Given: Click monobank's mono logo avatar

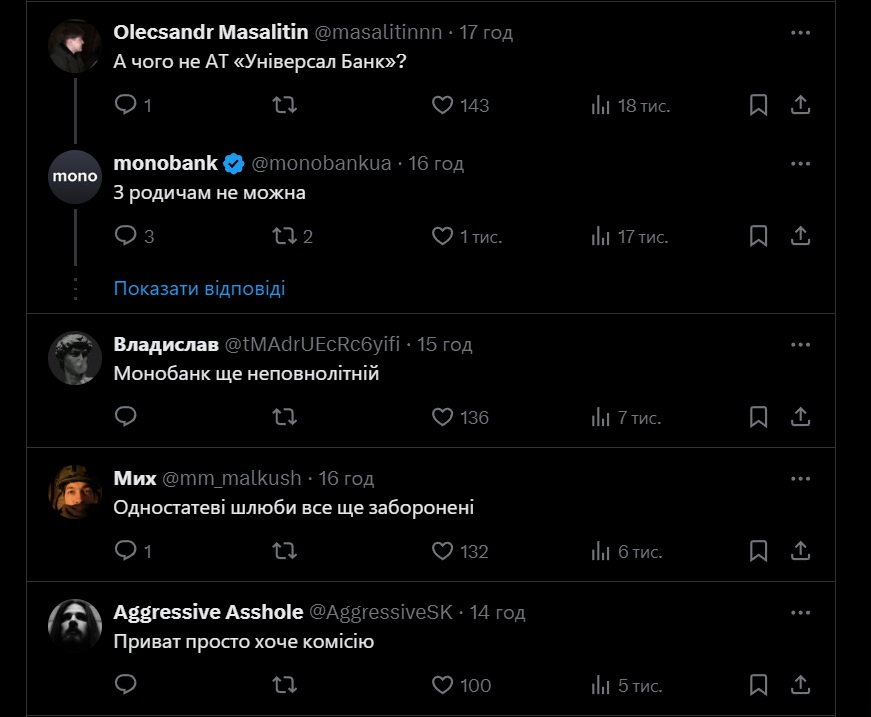Looking at the screenshot, I should 75,177.
